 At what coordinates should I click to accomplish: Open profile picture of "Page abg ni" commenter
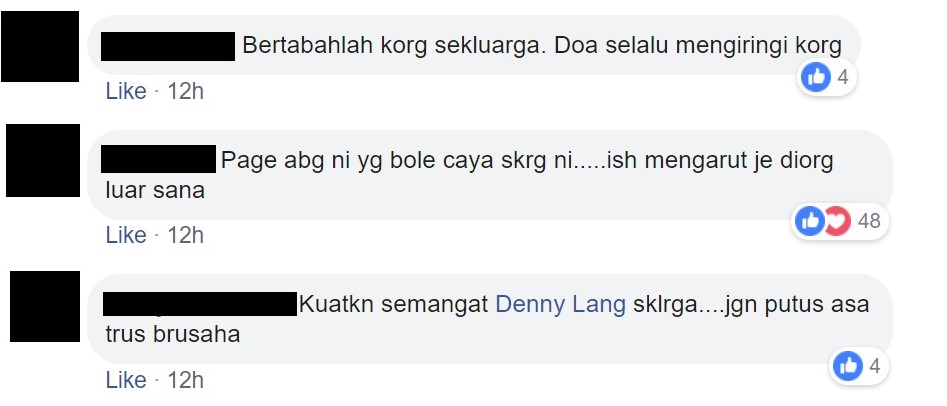(43, 161)
